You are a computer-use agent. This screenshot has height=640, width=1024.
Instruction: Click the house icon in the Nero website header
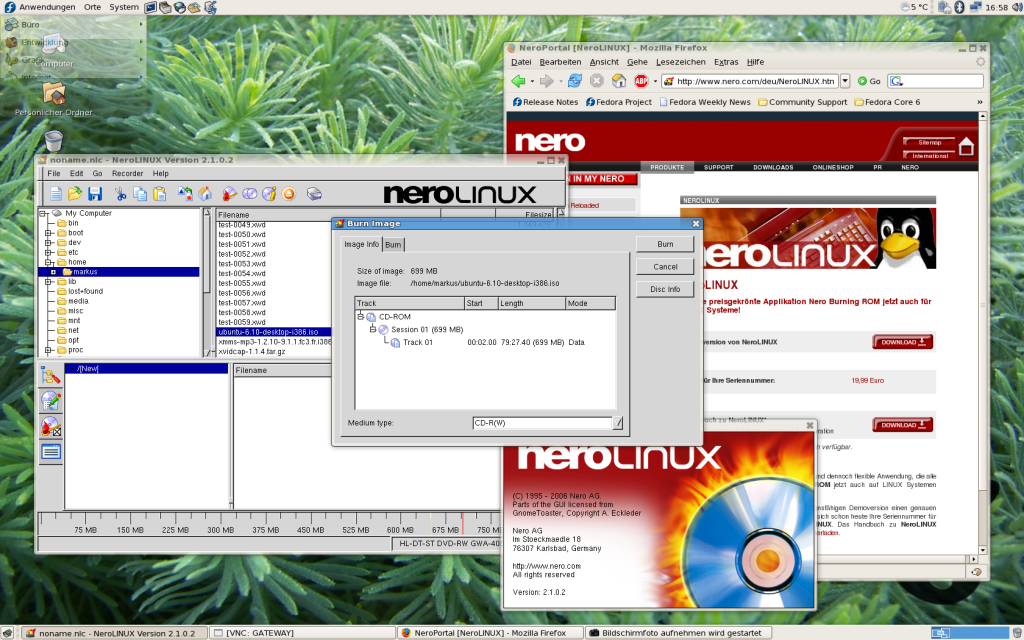pos(966,147)
